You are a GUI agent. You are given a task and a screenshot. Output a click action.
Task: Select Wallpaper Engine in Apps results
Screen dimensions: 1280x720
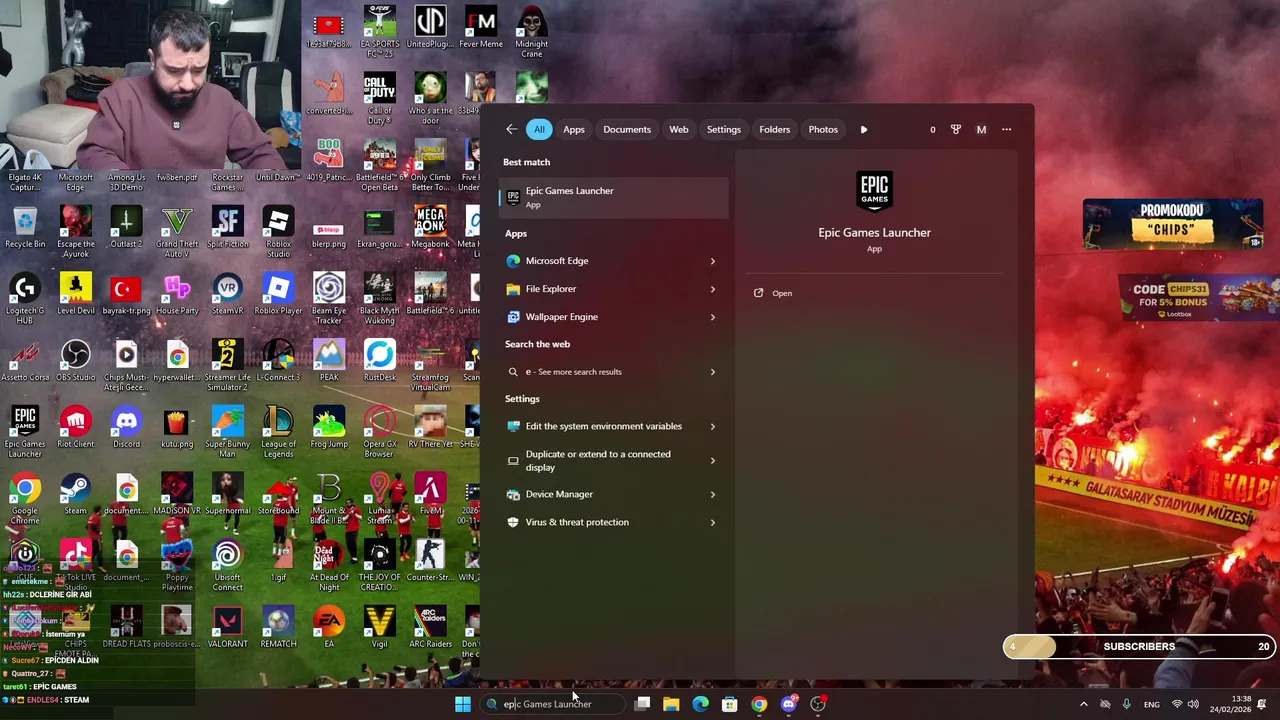(x=600, y=317)
